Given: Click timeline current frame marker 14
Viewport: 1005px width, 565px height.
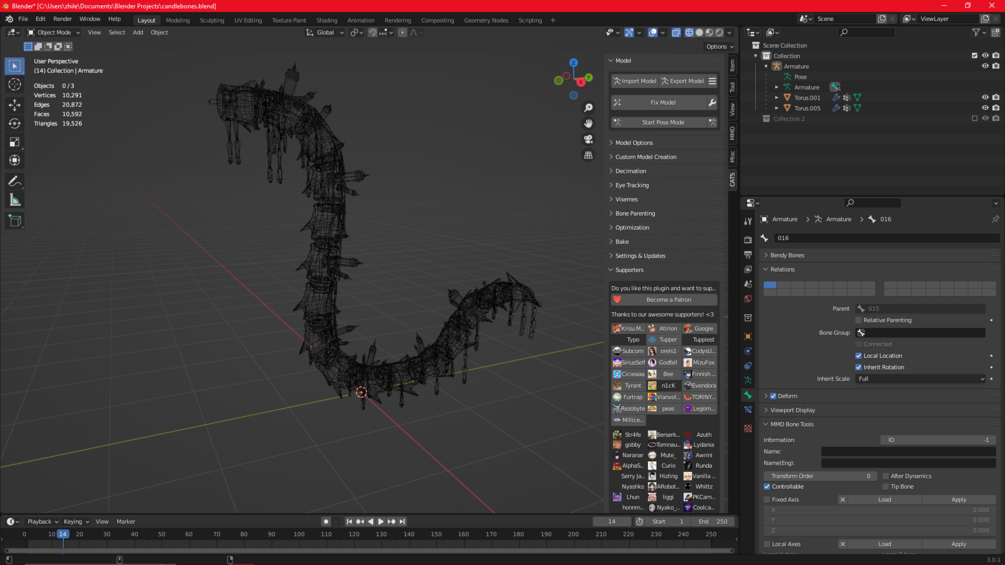Looking at the screenshot, I should pos(62,534).
